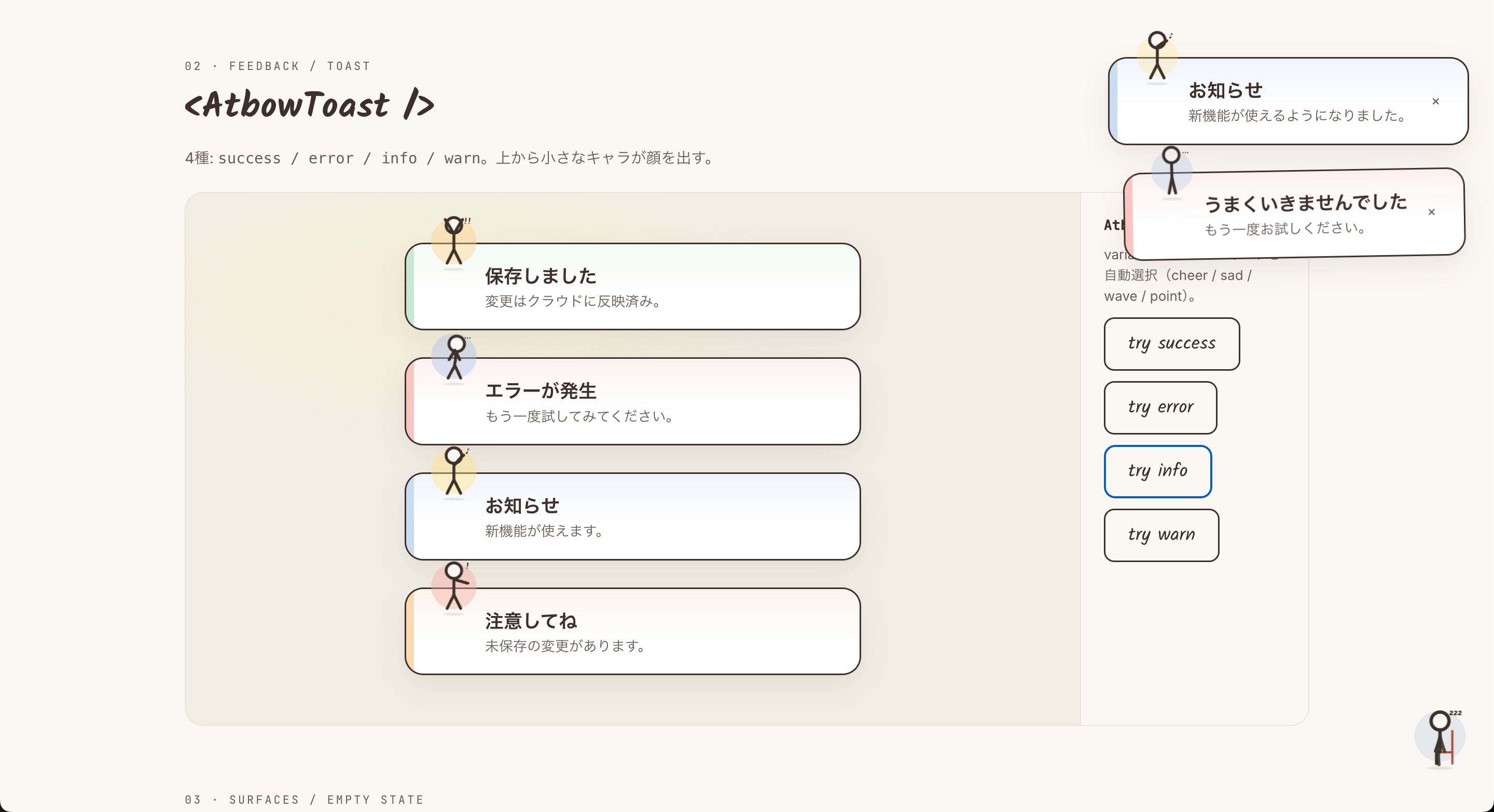The height and width of the screenshot is (812, 1494).
Task: Click the stick figure on the お知らせ popup toast
Action: (1157, 56)
